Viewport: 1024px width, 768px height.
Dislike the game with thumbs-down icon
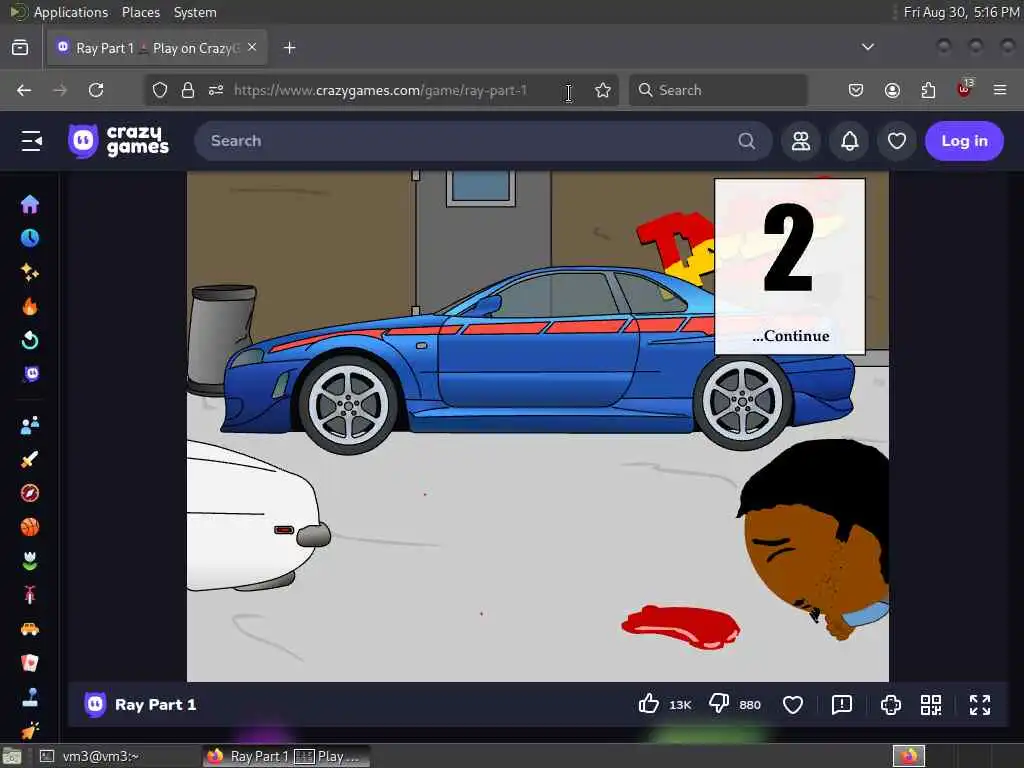(719, 704)
